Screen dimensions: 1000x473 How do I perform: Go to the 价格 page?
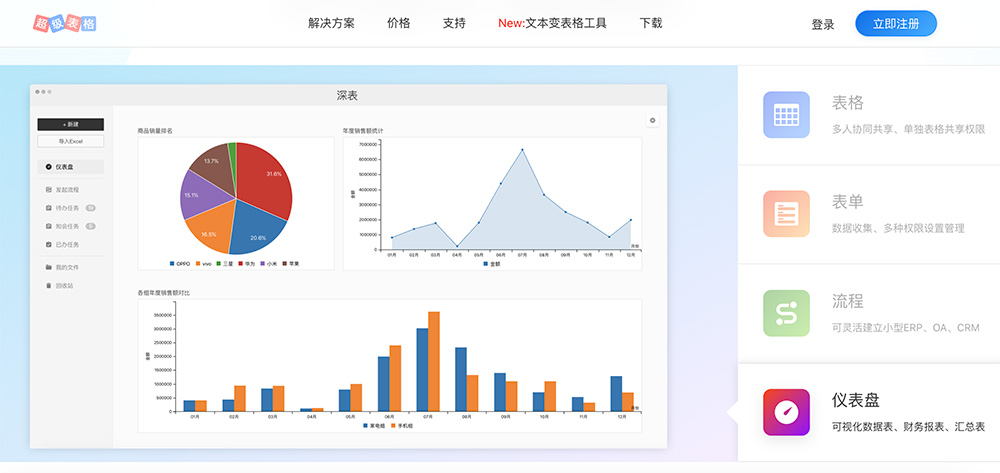click(x=399, y=24)
